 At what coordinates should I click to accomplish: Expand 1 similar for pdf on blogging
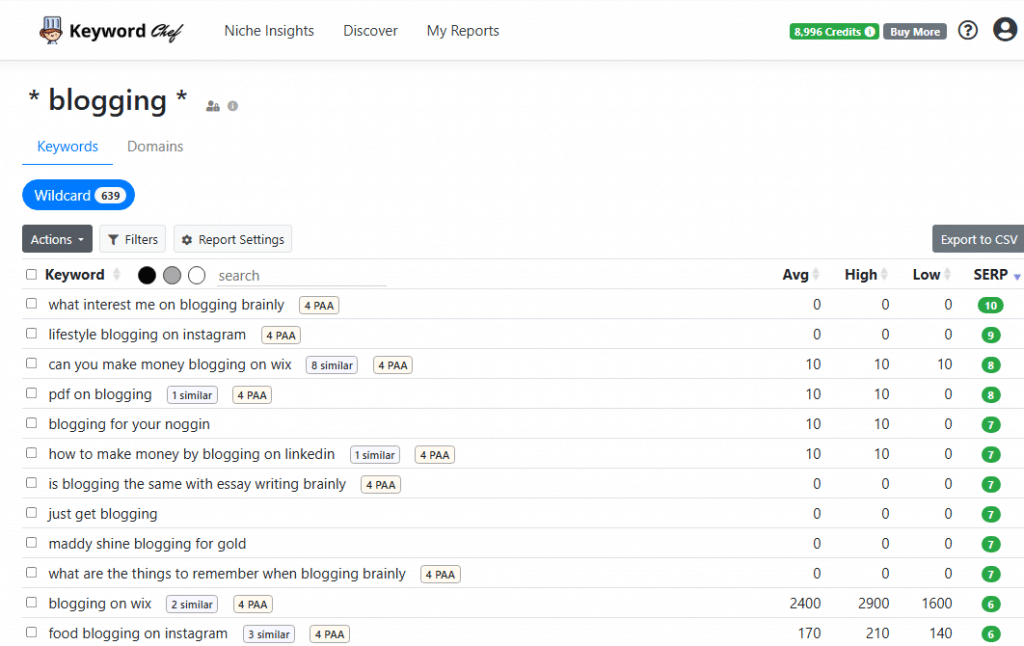192,395
